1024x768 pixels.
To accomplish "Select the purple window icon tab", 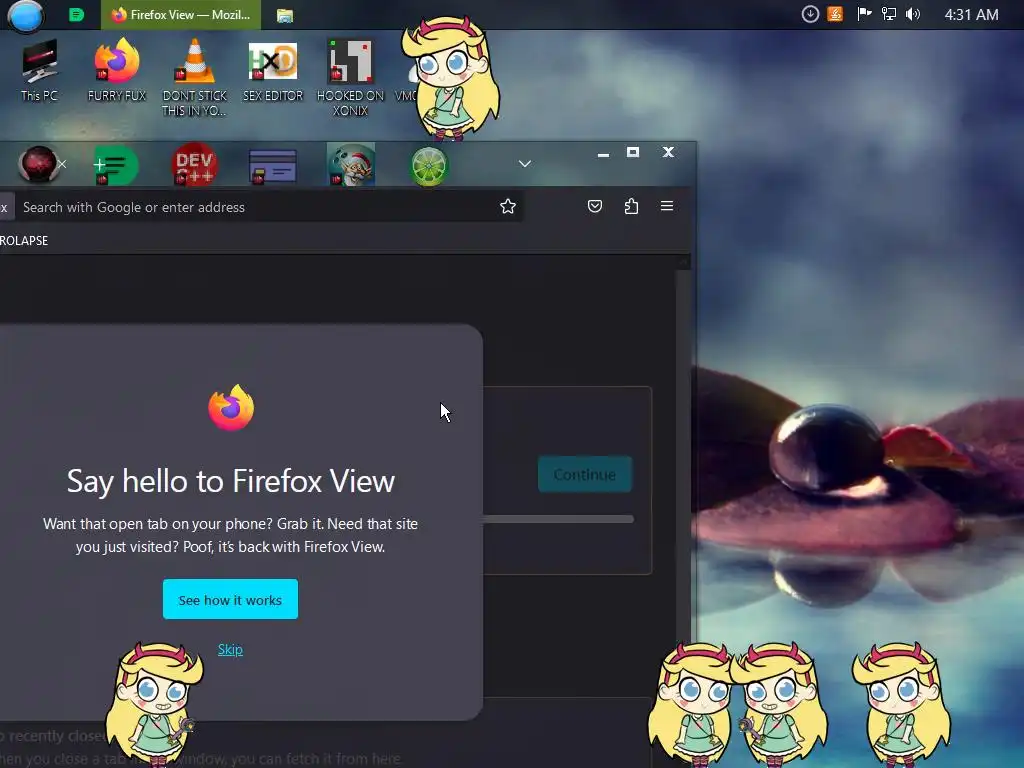I will pyautogui.click(x=272, y=166).
